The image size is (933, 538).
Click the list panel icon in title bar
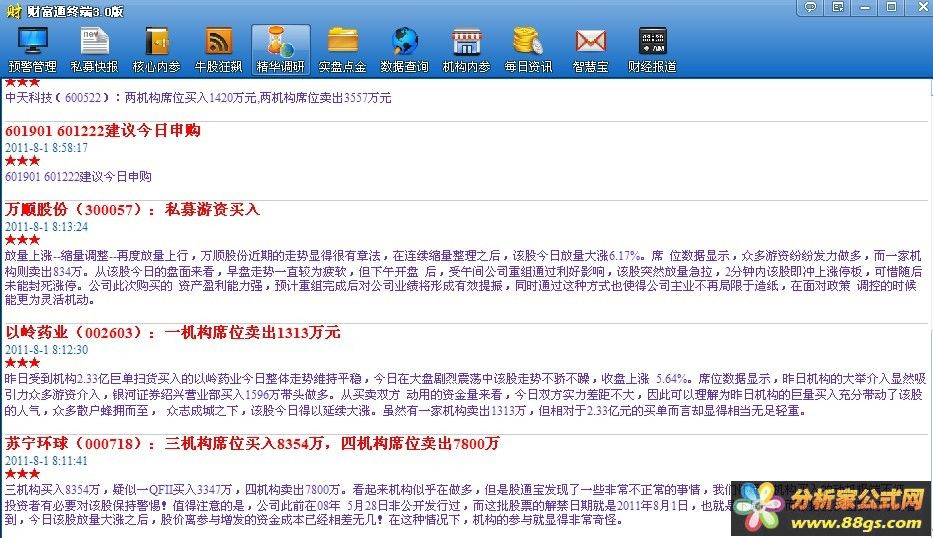[838, 7]
